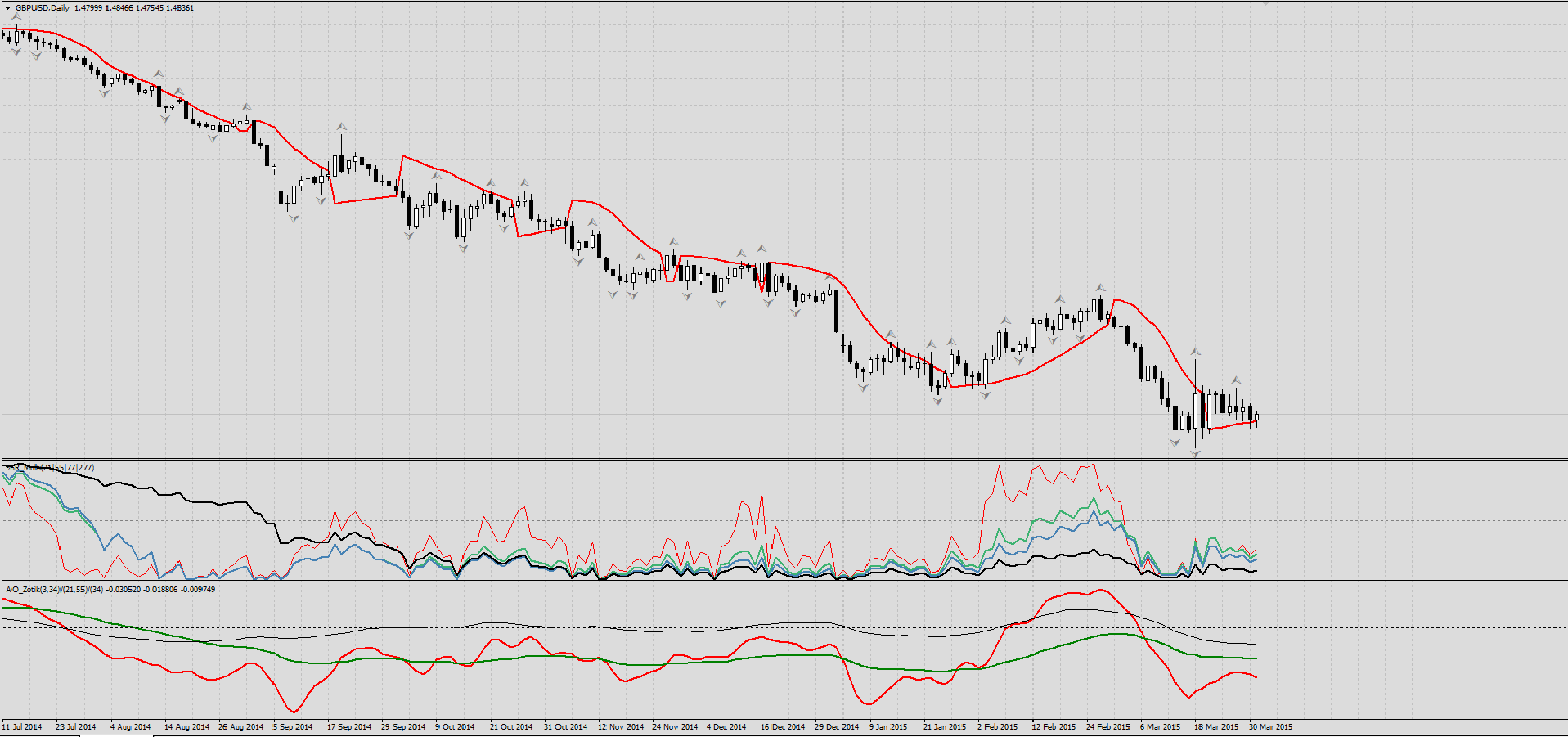Image resolution: width=1568 pixels, height=737 pixels.
Task: Select the low price 1.47545
Action: pyautogui.click(x=150, y=8)
